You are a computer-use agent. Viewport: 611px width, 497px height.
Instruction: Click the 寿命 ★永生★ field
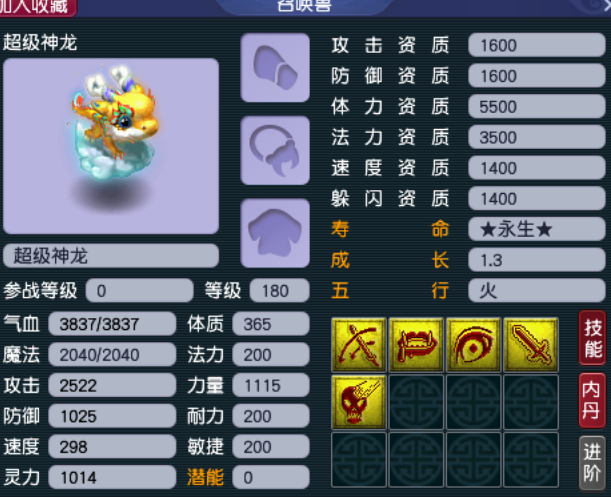[537, 229]
